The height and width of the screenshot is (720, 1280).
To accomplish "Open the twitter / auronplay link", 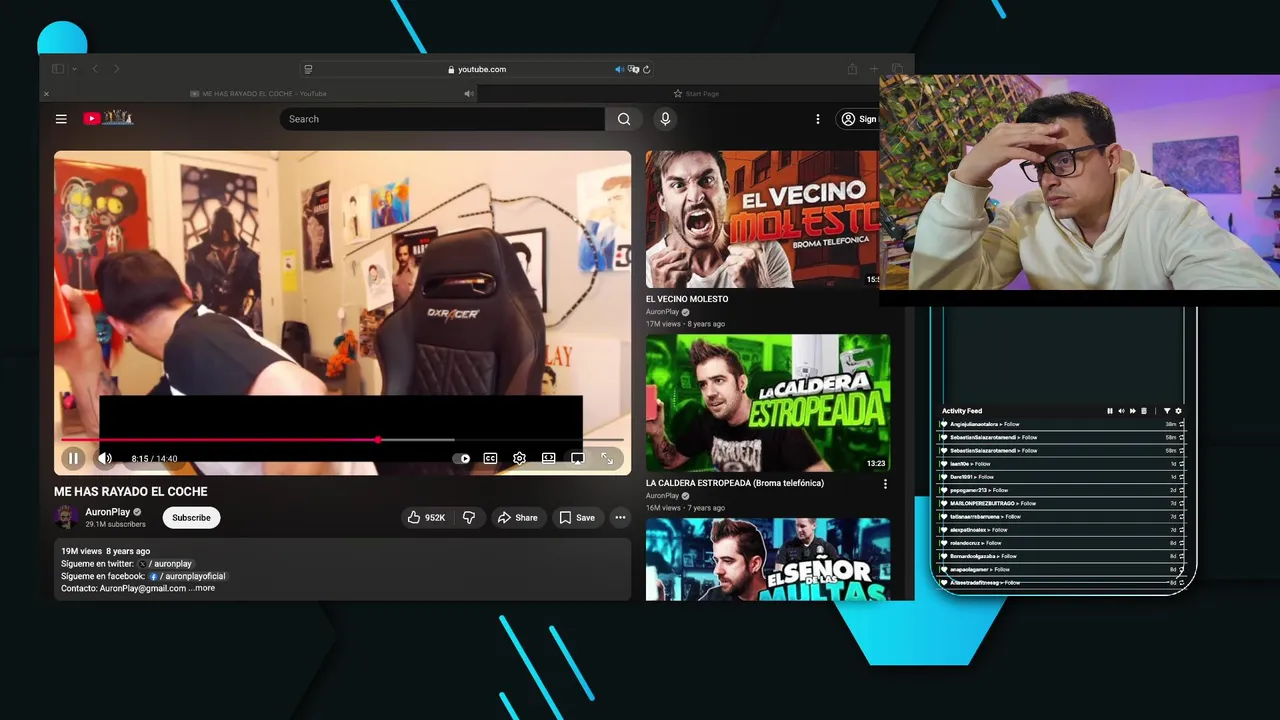I will 165,564.
